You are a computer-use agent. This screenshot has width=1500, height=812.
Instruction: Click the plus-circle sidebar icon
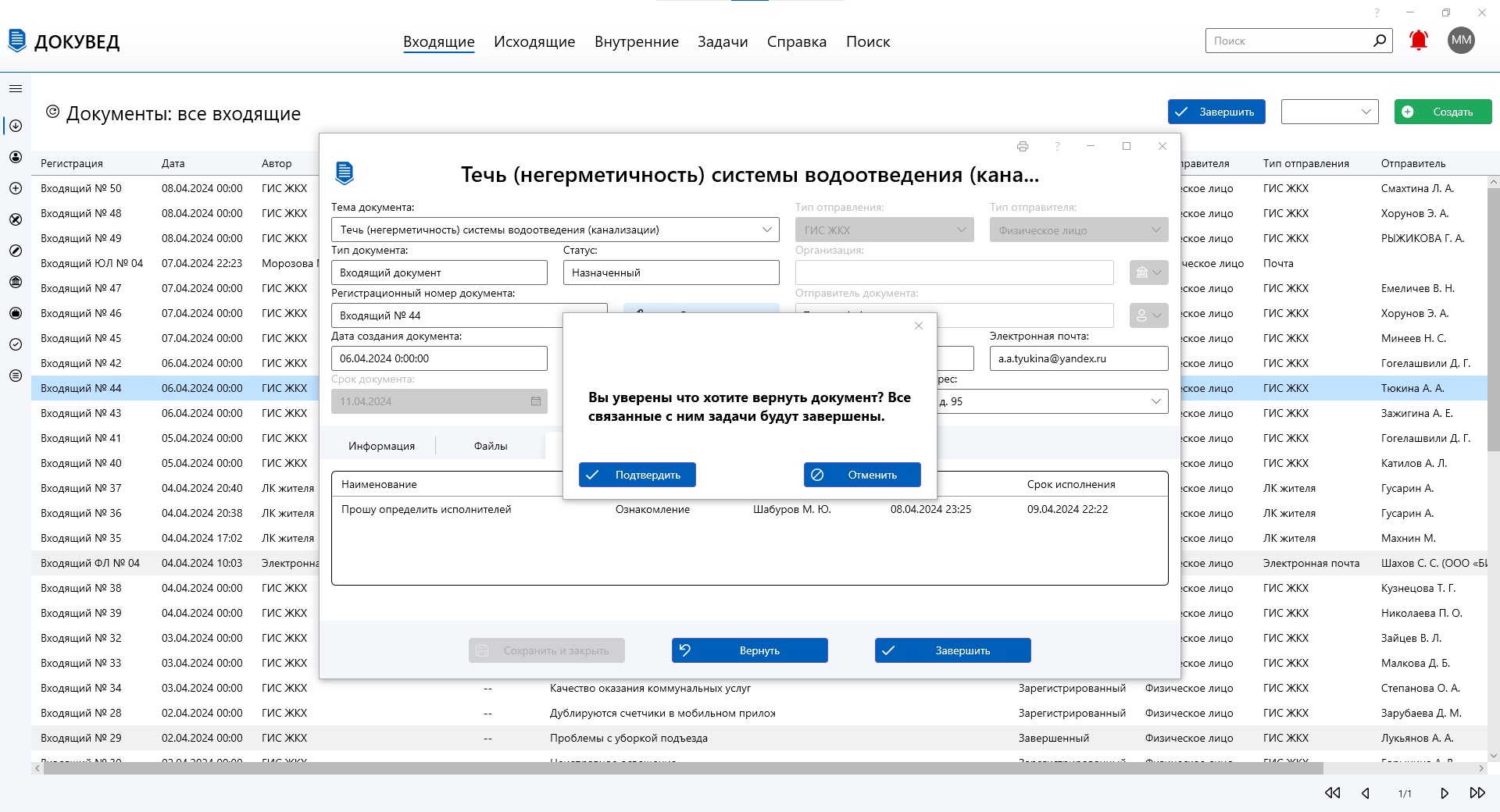click(x=16, y=188)
